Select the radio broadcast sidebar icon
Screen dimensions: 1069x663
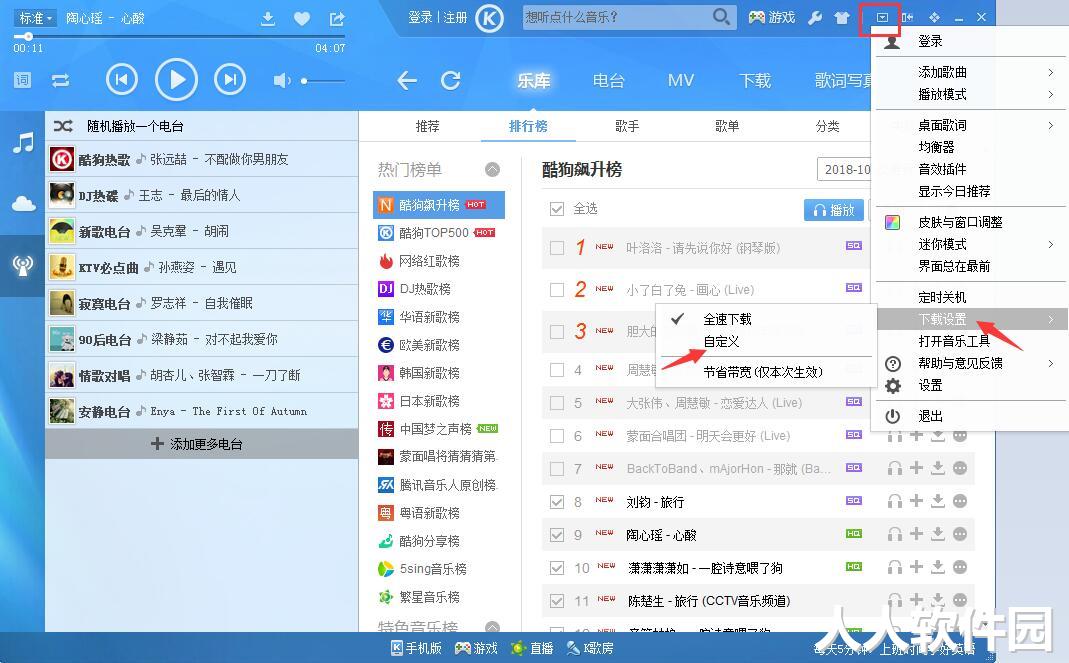[23, 265]
